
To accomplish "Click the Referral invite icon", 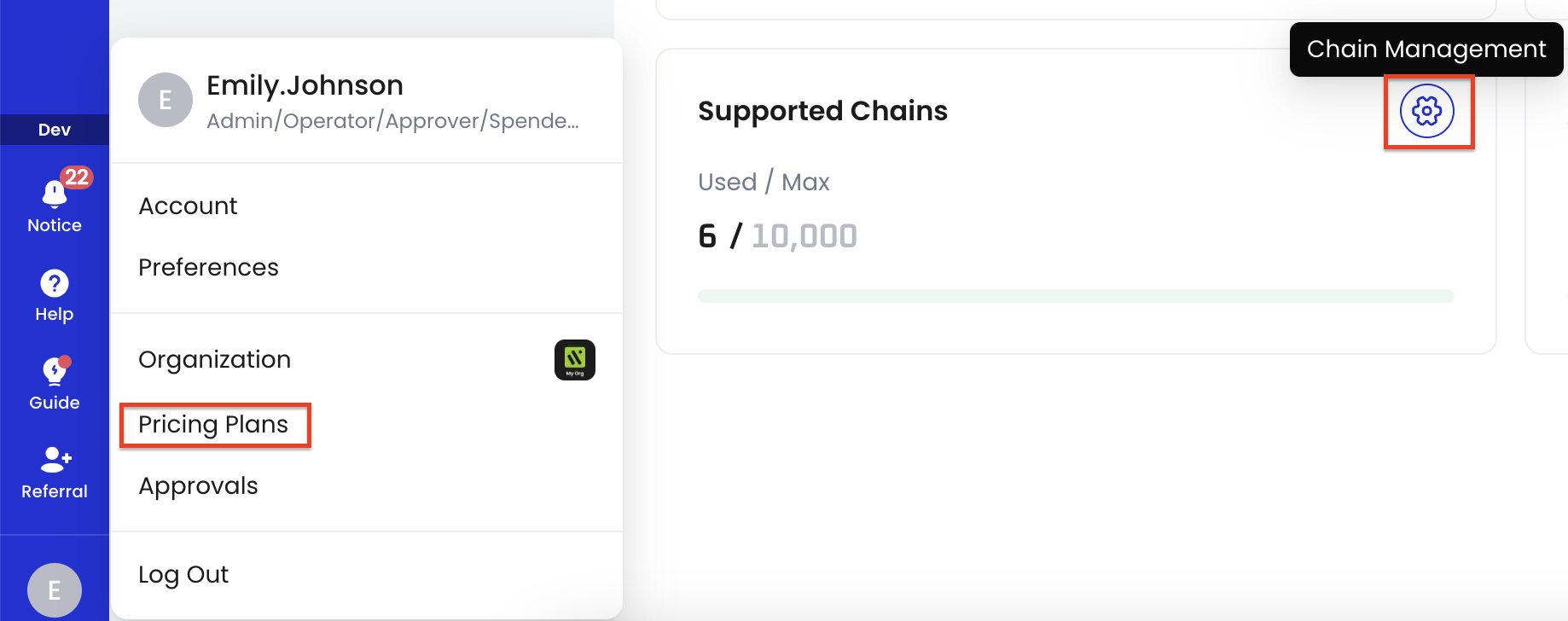I will click(54, 461).
